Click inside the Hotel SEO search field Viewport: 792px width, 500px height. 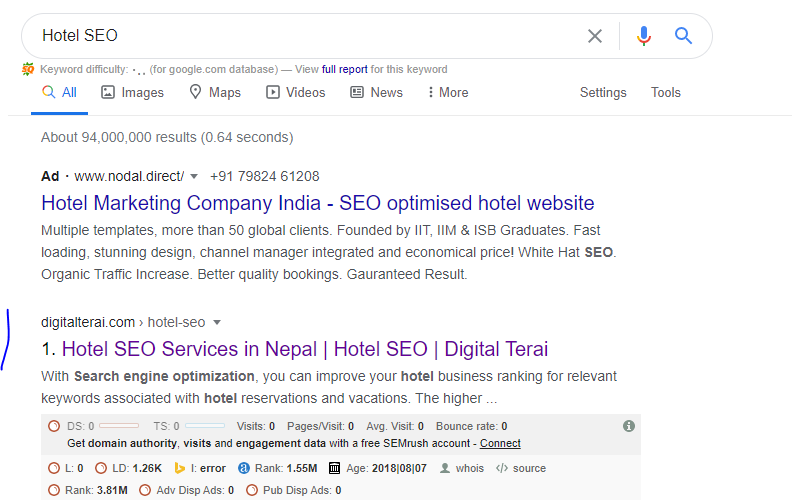point(300,36)
